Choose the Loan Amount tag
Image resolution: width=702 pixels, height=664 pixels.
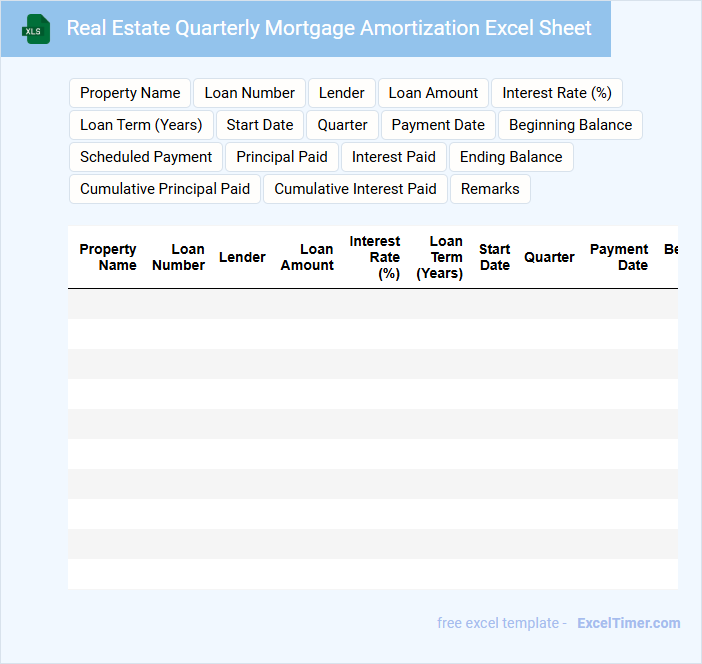pyautogui.click(x=433, y=93)
